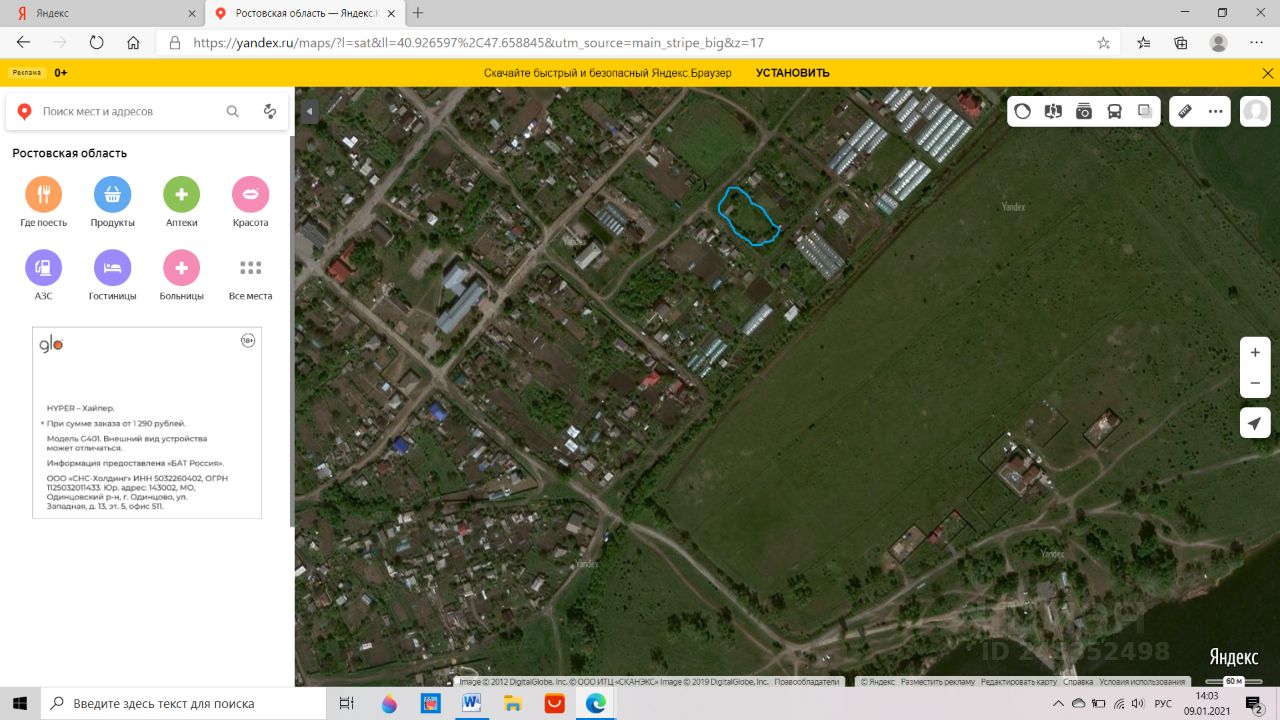Enable street panoramas on the map
The image size is (1280, 720).
(1052, 112)
